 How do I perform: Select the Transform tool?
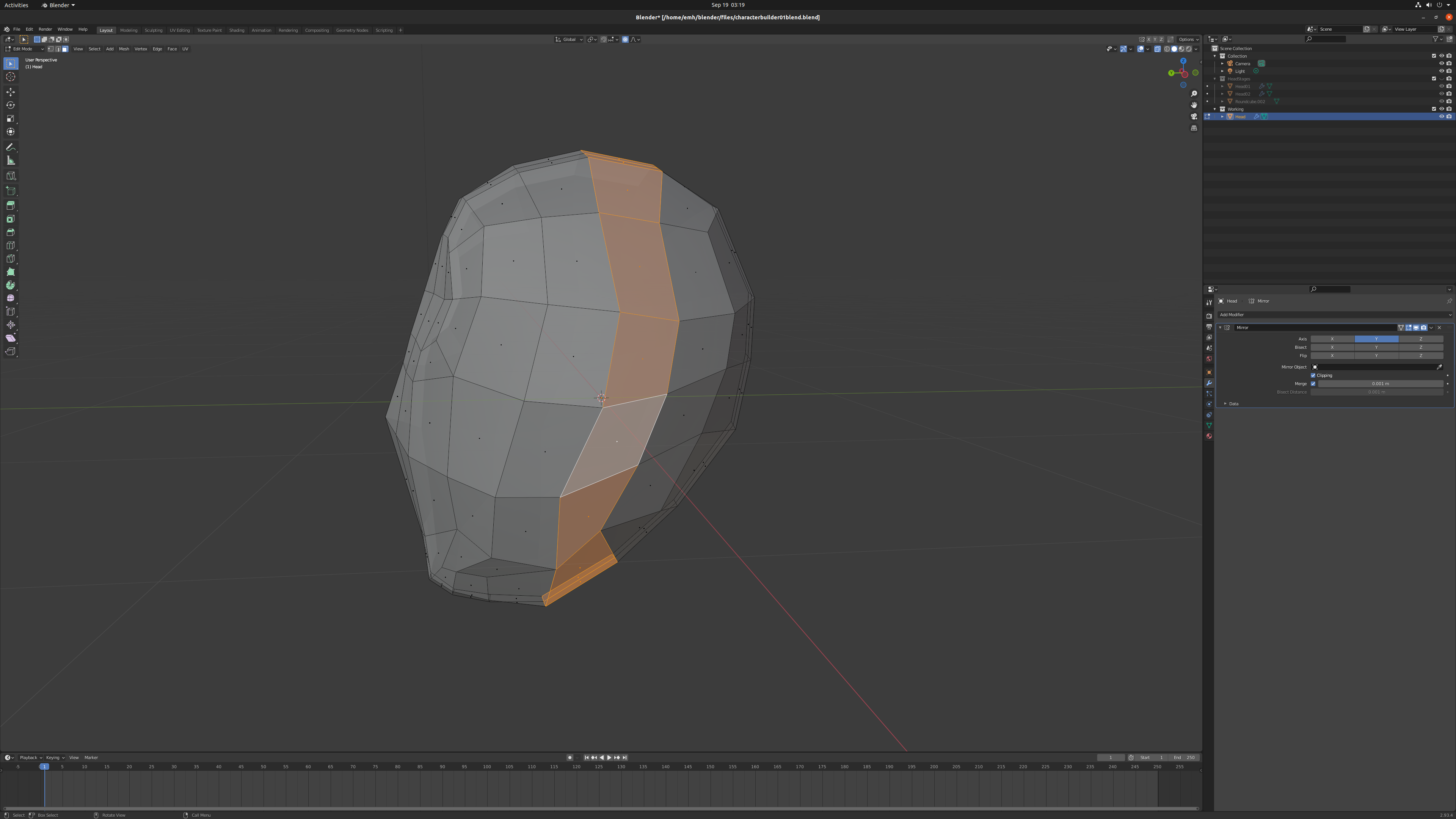coord(11,132)
